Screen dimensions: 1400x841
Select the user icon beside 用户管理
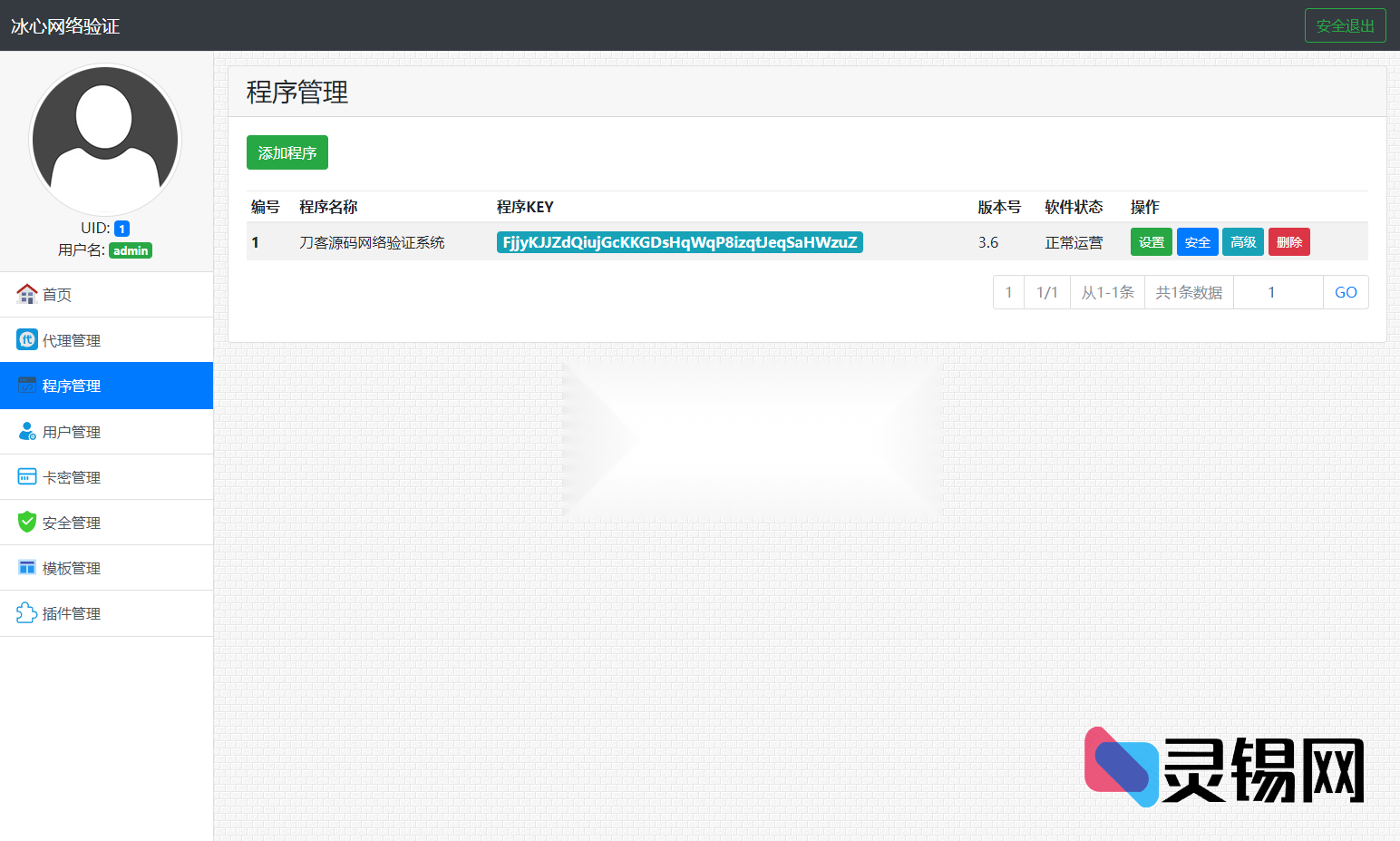27,431
